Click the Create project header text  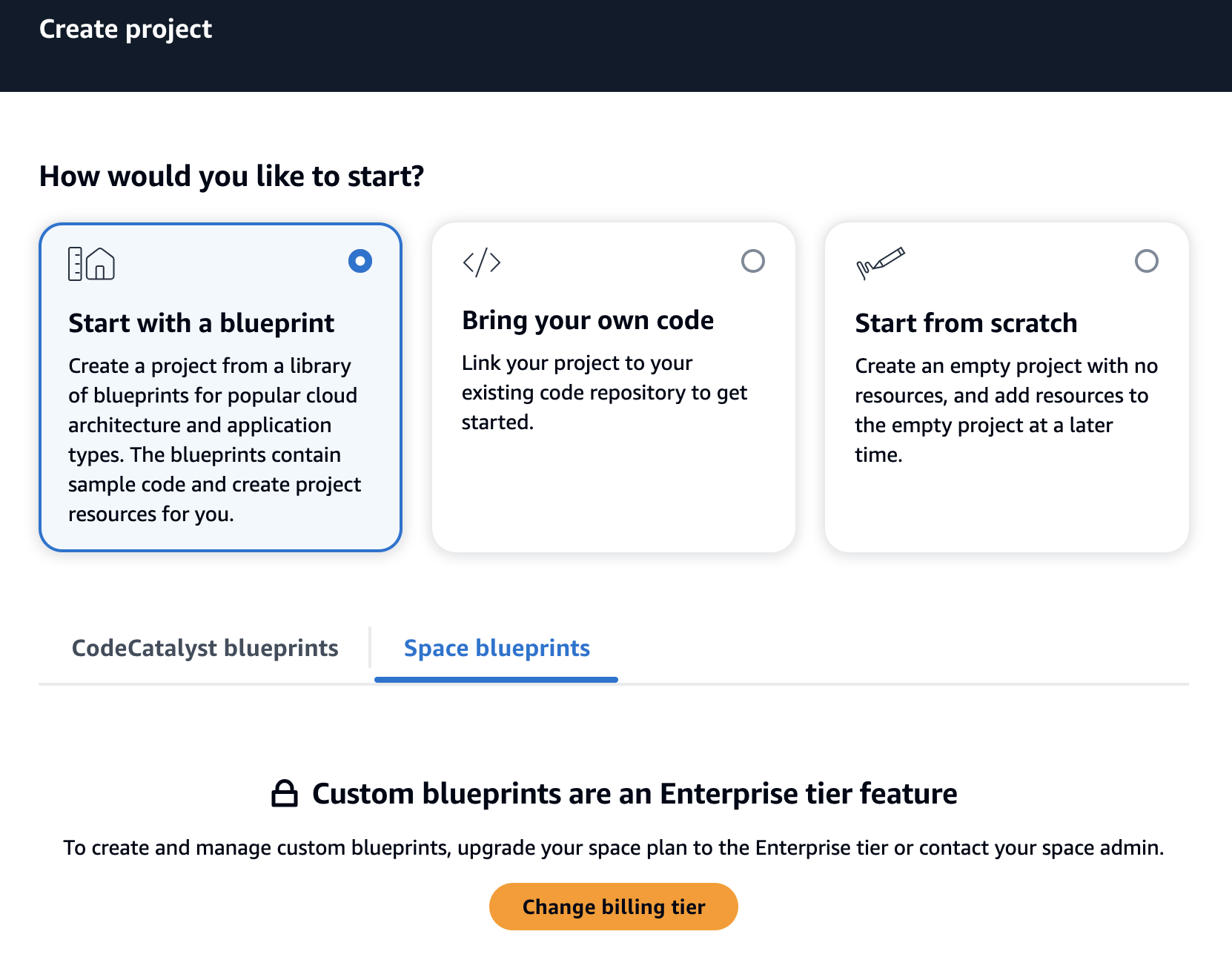click(125, 29)
